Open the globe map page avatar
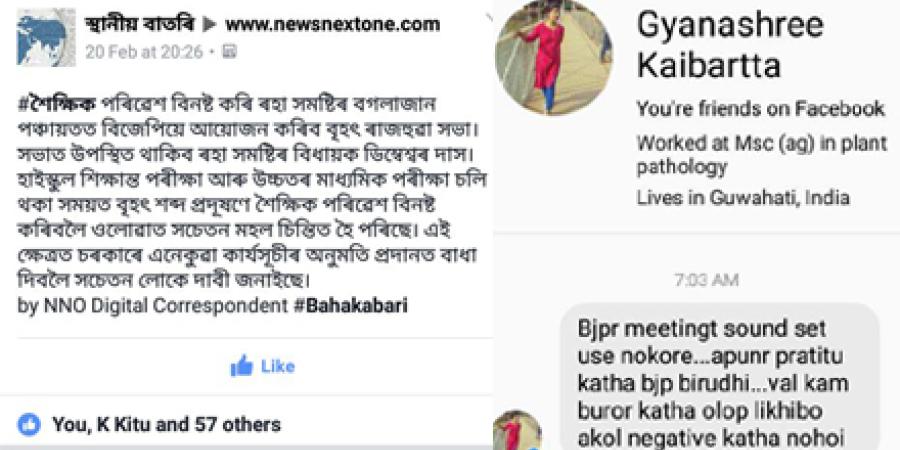This screenshot has width=900, height=450. (46, 37)
